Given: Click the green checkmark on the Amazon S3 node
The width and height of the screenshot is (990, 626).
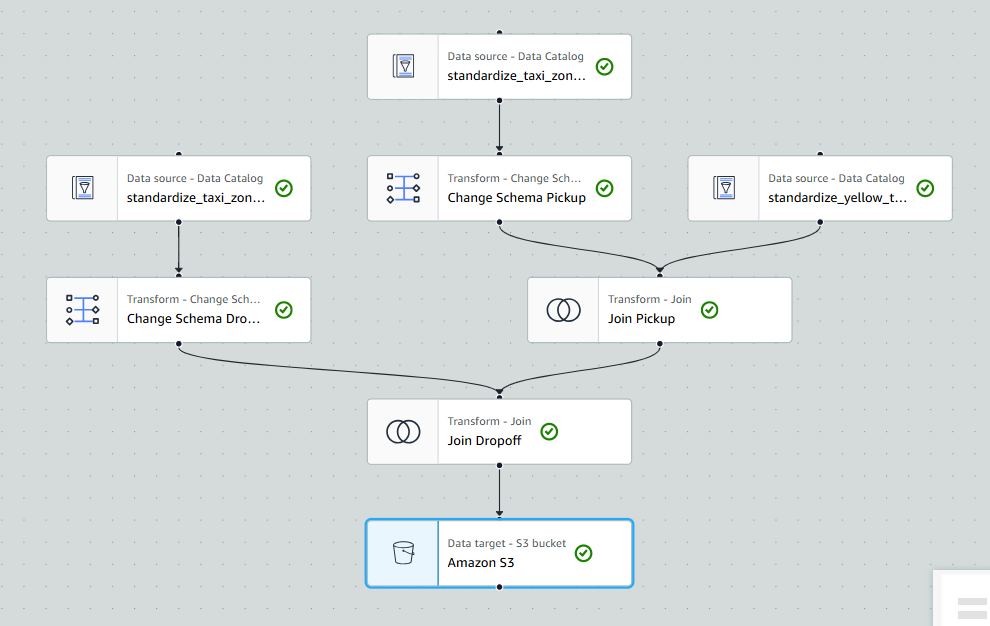Looking at the screenshot, I should click(584, 553).
